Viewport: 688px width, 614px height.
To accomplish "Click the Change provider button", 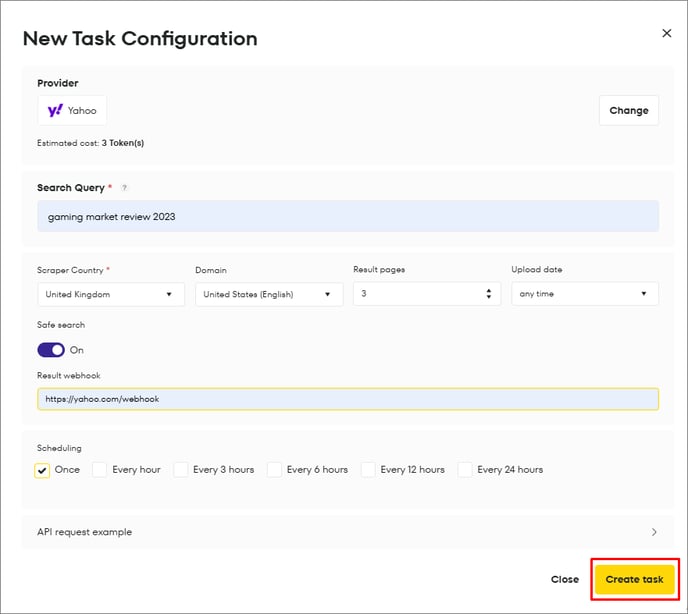I will coord(628,111).
